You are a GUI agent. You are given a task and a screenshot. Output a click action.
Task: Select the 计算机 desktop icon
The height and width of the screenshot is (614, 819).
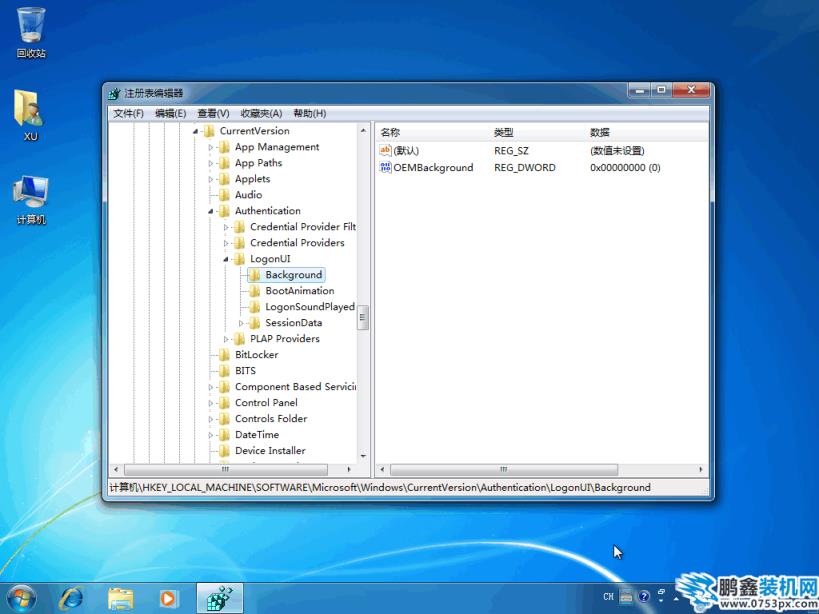coord(31,200)
